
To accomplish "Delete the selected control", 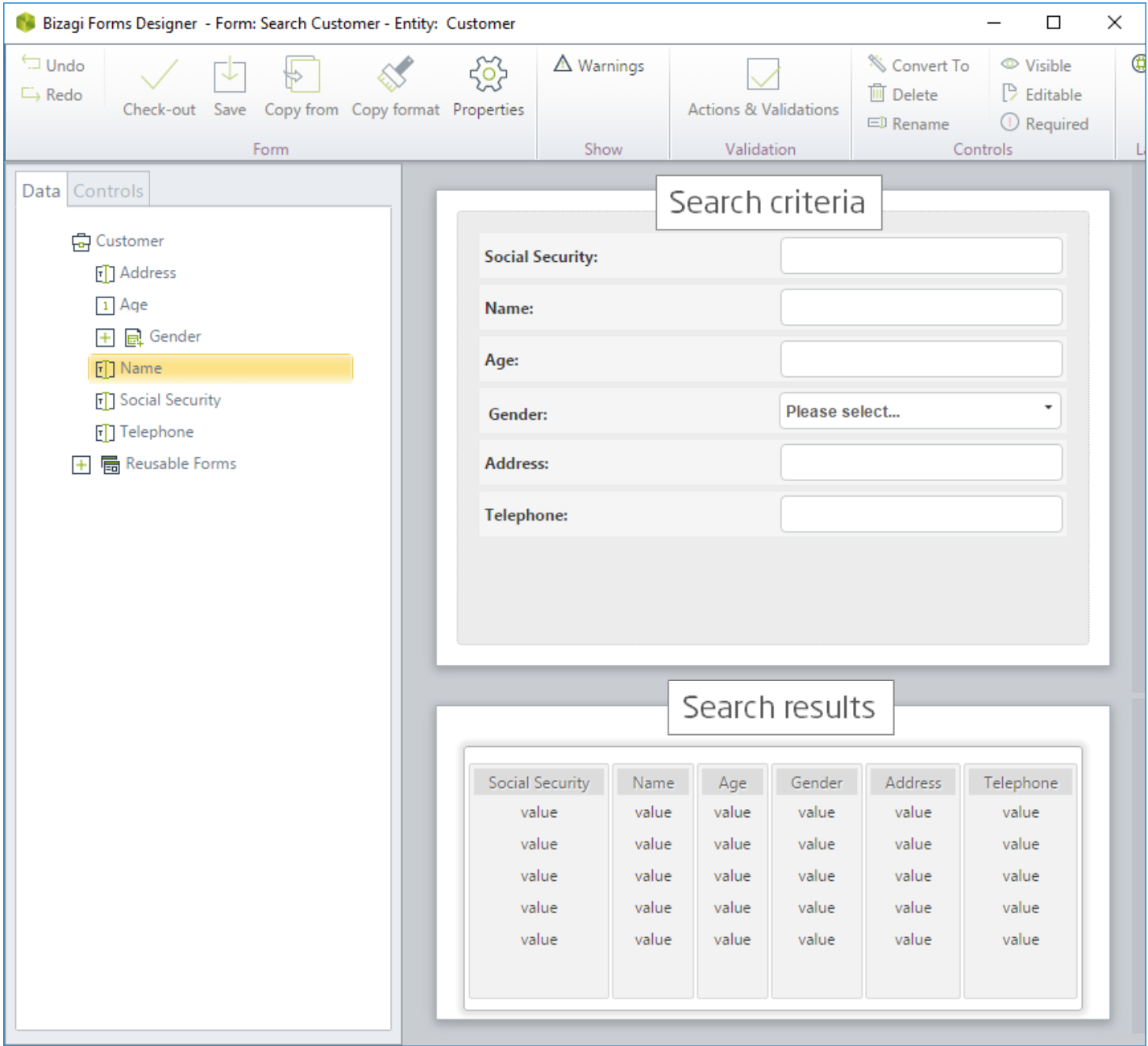I will coord(904,95).
